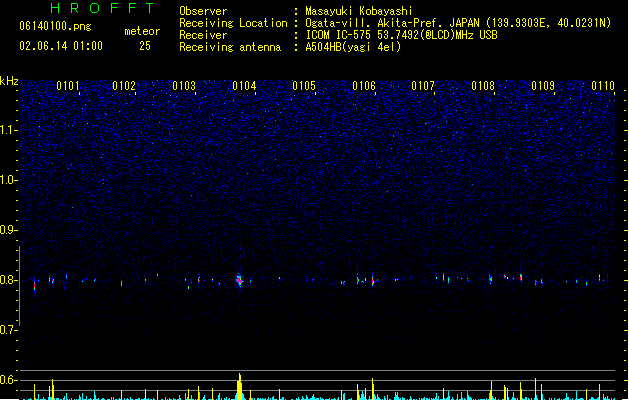Click the meteor count 25
The image size is (629, 400).
click(x=145, y=46)
